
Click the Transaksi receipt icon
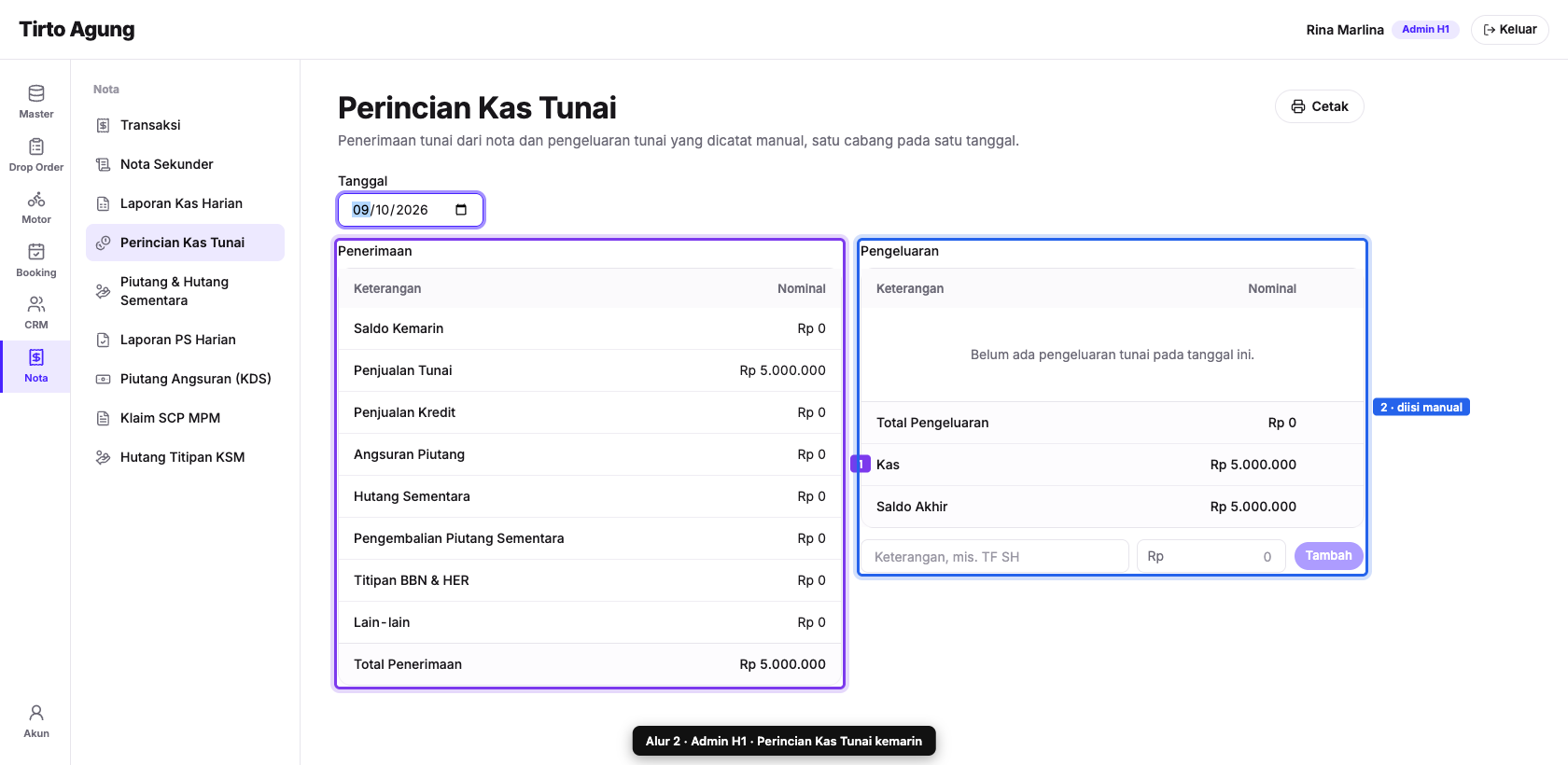(104, 125)
